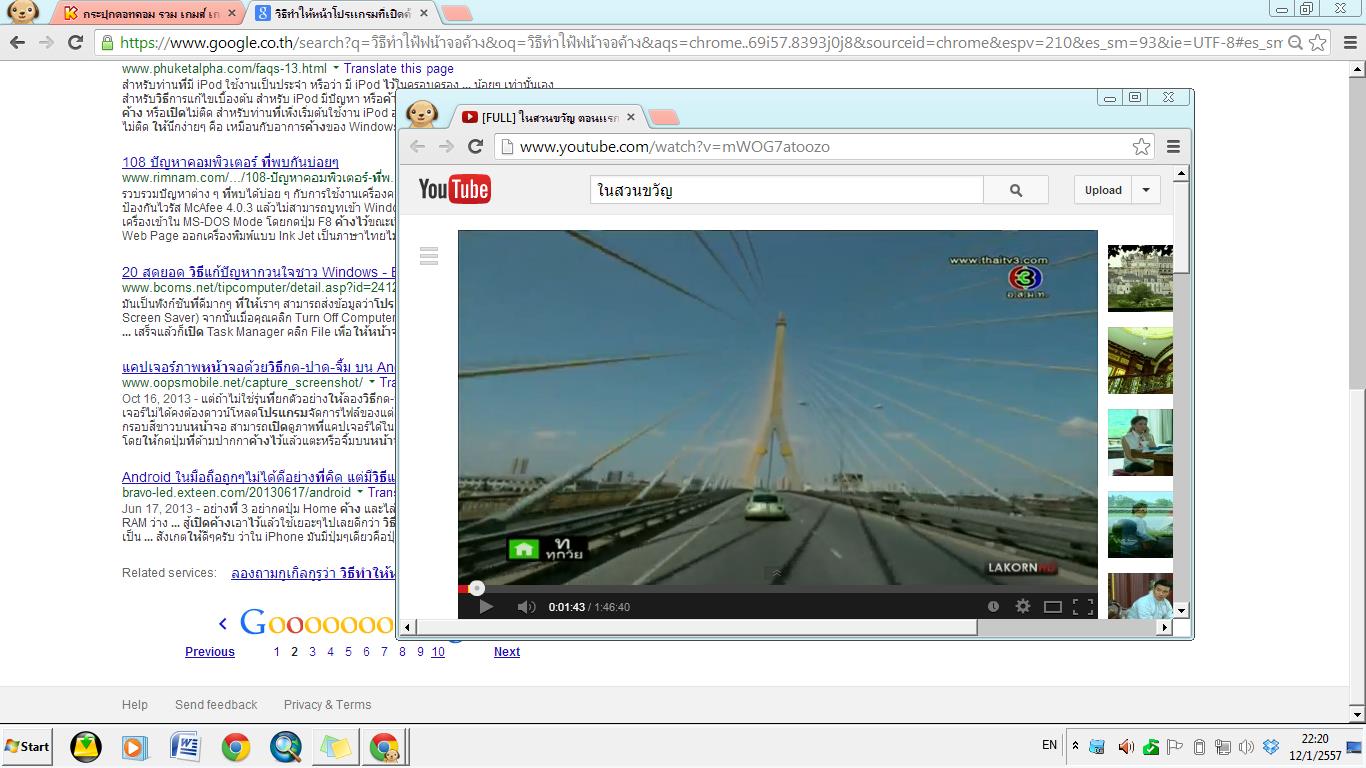Image resolution: width=1366 pixels, height=768 pixels.
Task: Expand dropdown arrow next to phuketalpha URL
Action: tap(336, 69)
